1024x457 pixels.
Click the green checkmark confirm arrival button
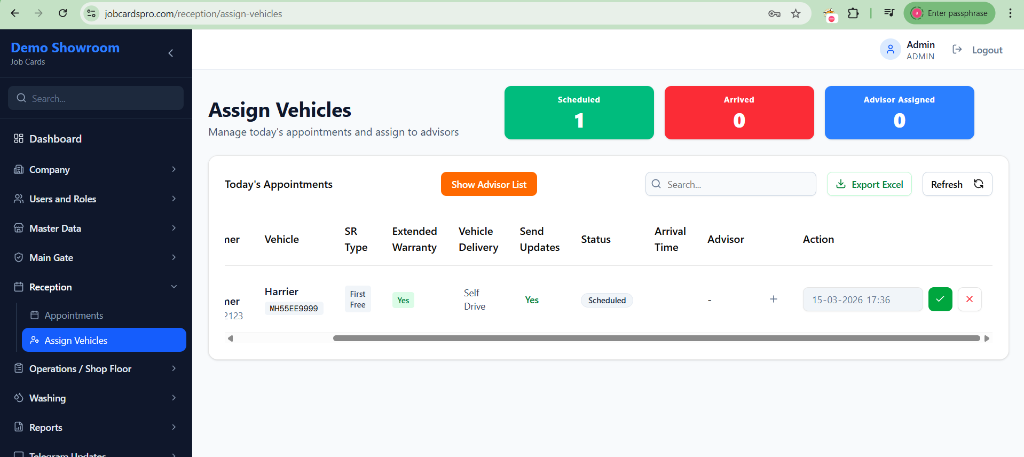click(x=940, y=299)
